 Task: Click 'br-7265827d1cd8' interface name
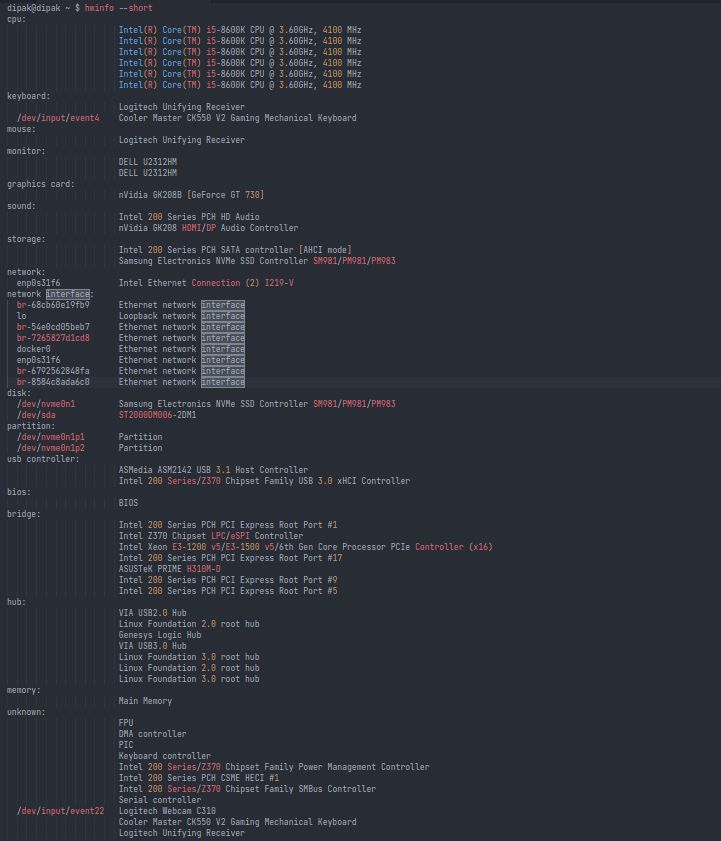53,338
